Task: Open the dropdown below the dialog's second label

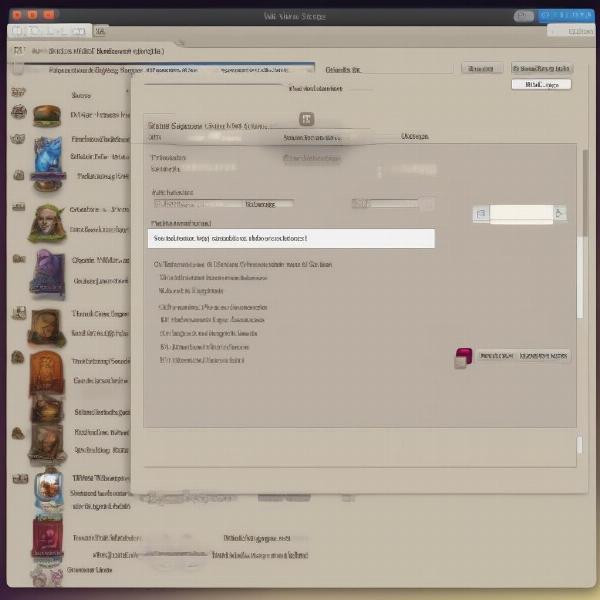Action: tap(224, 204)
